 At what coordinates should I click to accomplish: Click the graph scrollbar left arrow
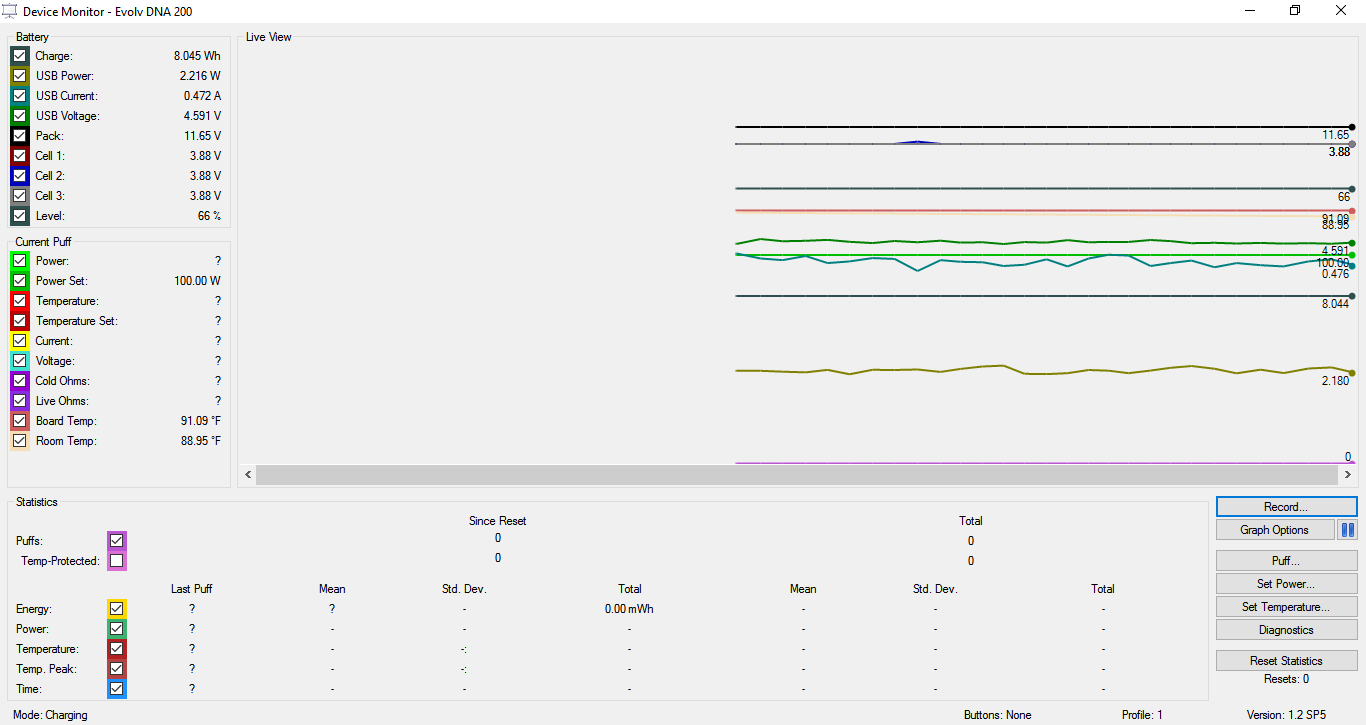click(247, 474)
